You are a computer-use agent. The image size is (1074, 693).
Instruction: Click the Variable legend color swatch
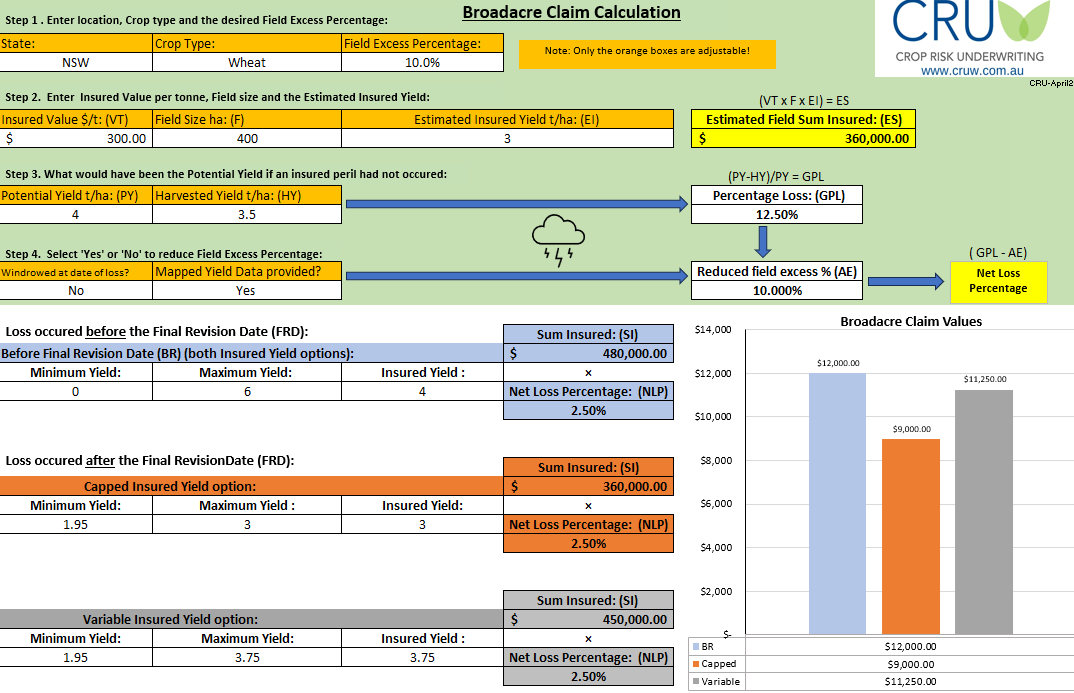[x=696, y=681]
